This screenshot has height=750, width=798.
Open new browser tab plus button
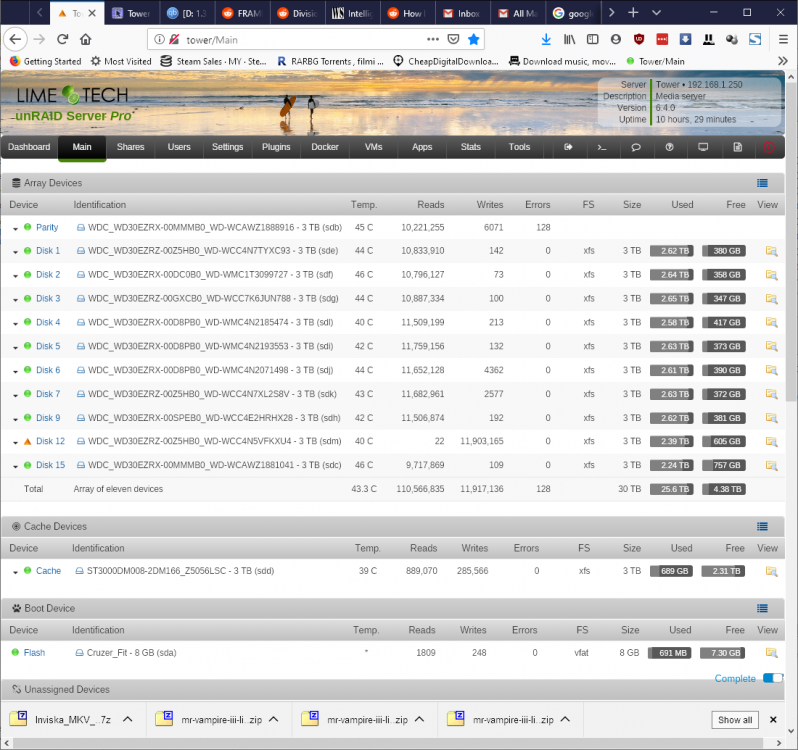click(633, 13)
